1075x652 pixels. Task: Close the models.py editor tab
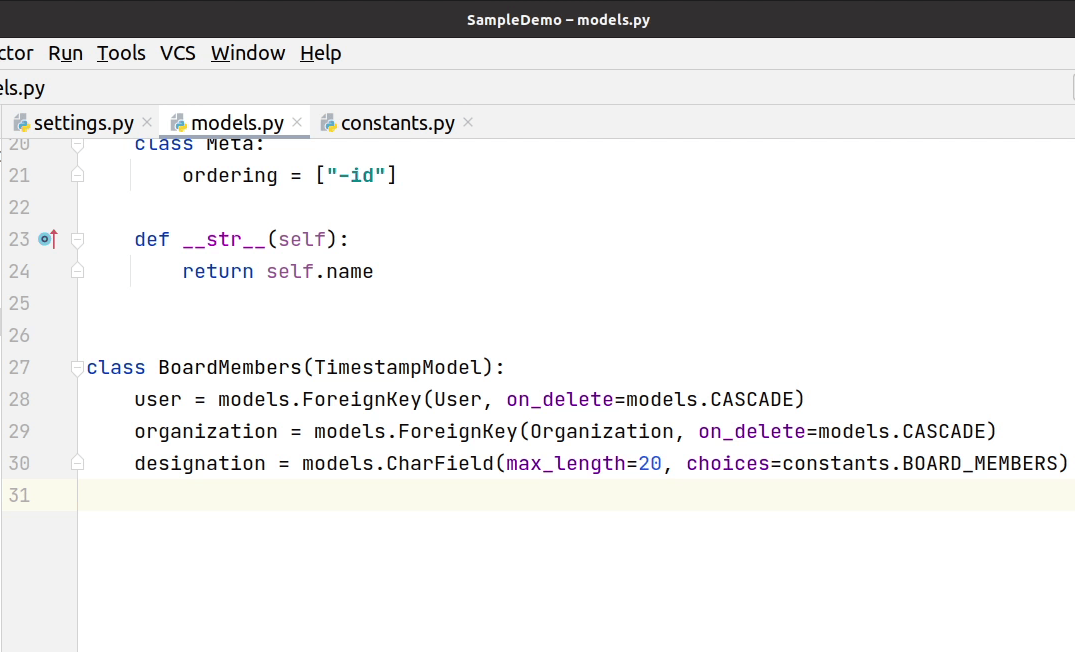coord(297,123)
